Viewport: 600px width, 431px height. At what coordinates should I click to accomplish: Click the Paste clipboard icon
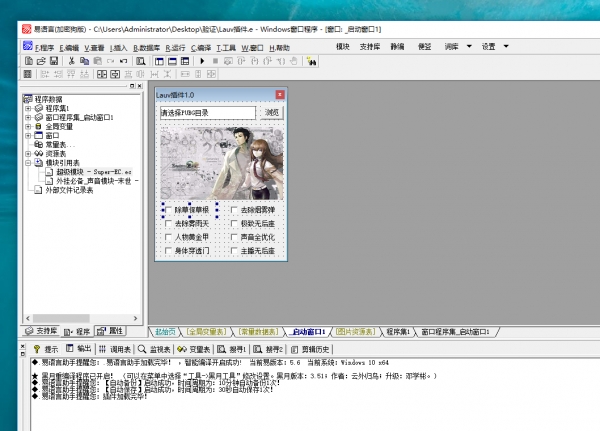[98, 61]
